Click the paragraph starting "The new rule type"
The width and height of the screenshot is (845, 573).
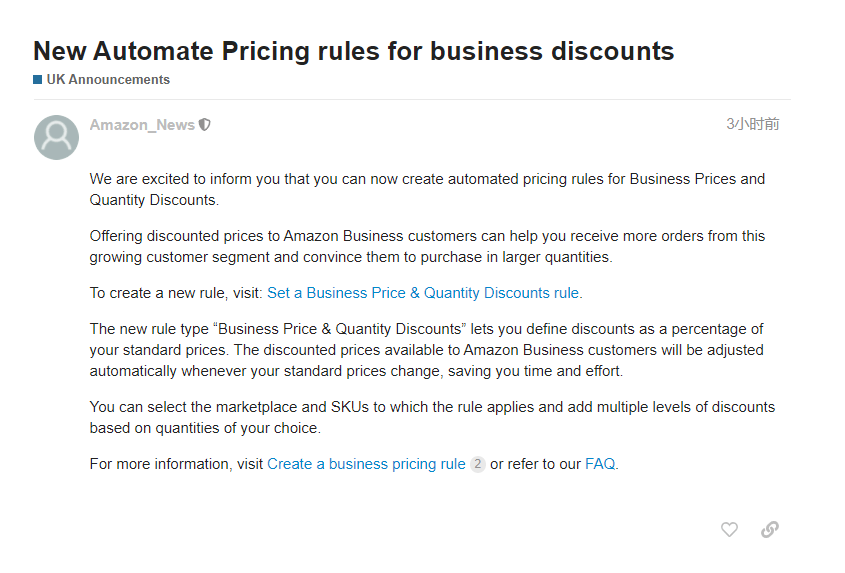(427, 350)
